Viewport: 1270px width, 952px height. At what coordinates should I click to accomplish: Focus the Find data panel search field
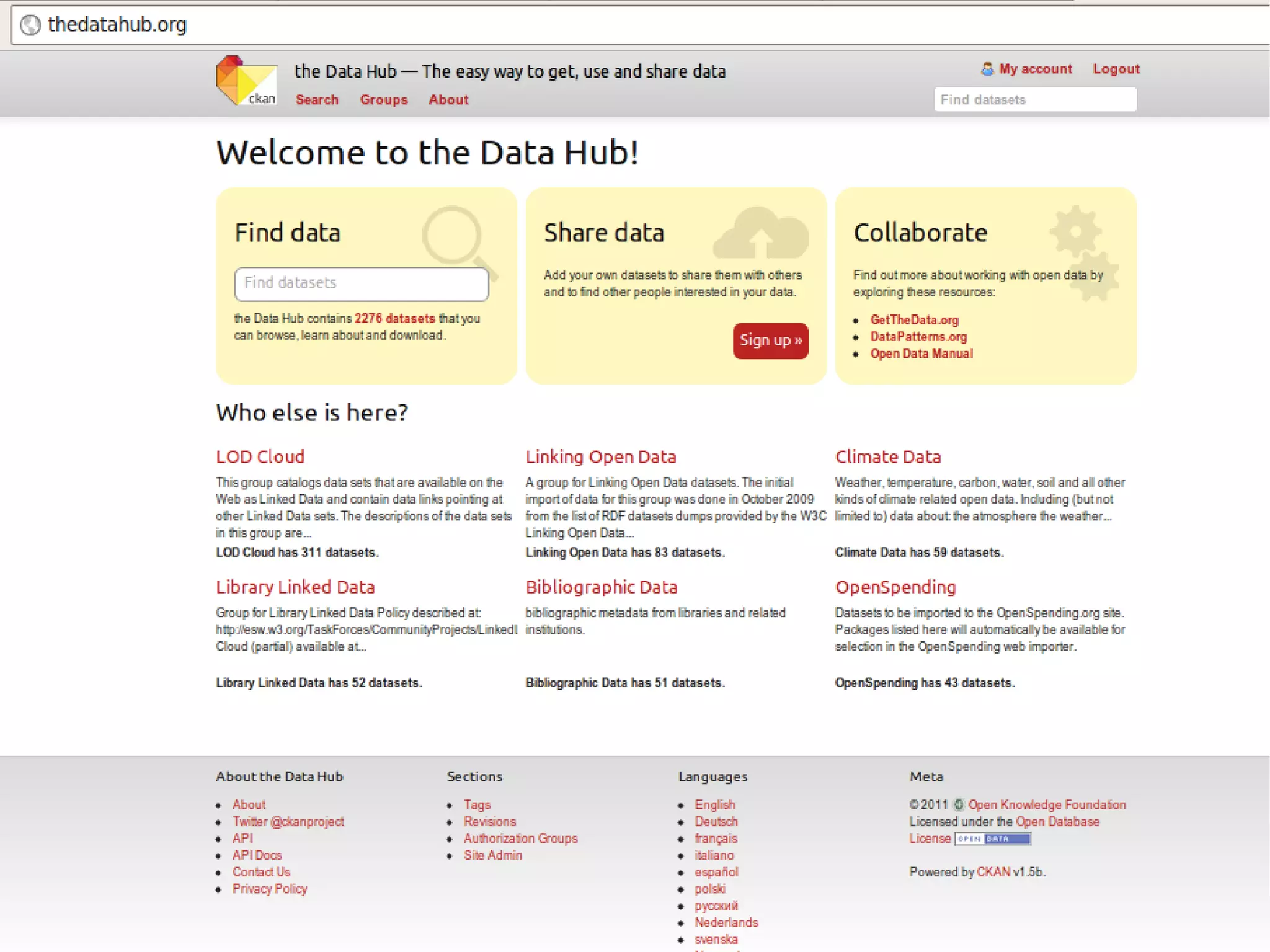tap(362, 283)
